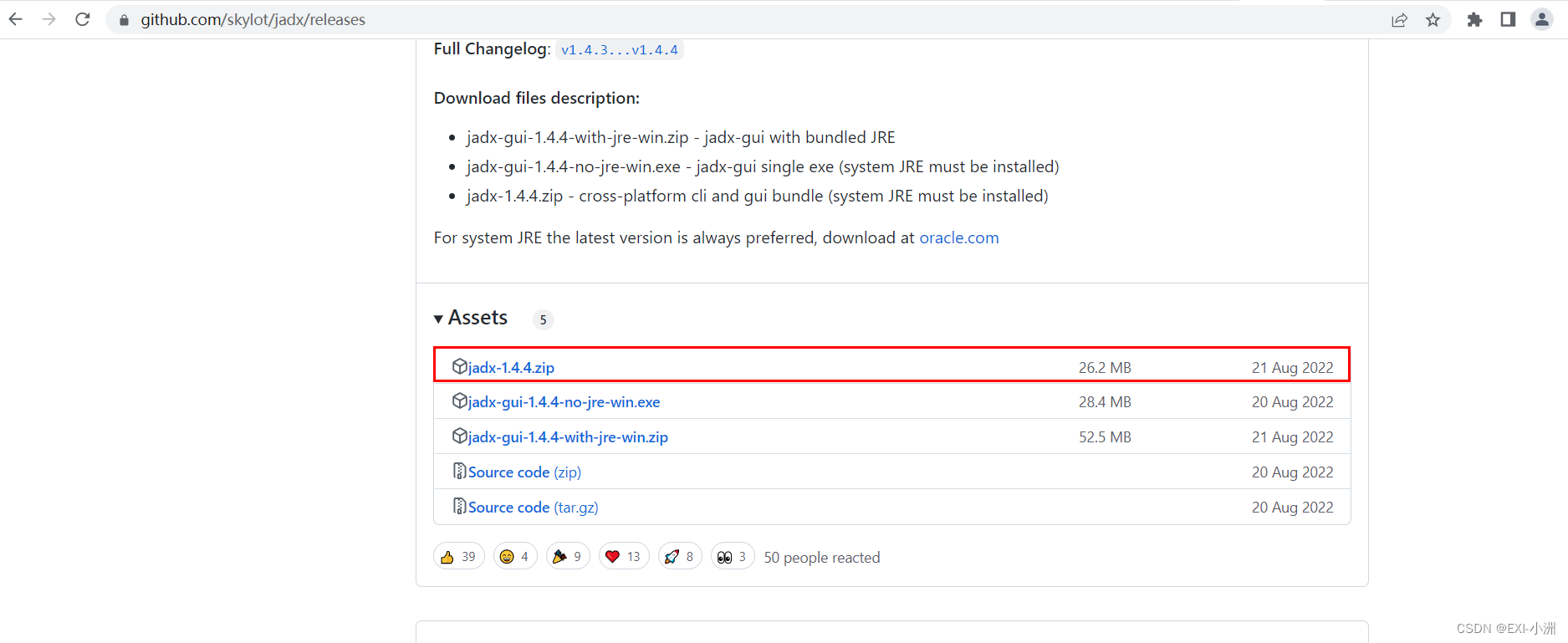React with party popper emoji (9)
This screenshot has width=1568, height=643.
pyautogui.click(x=568, y=556)
